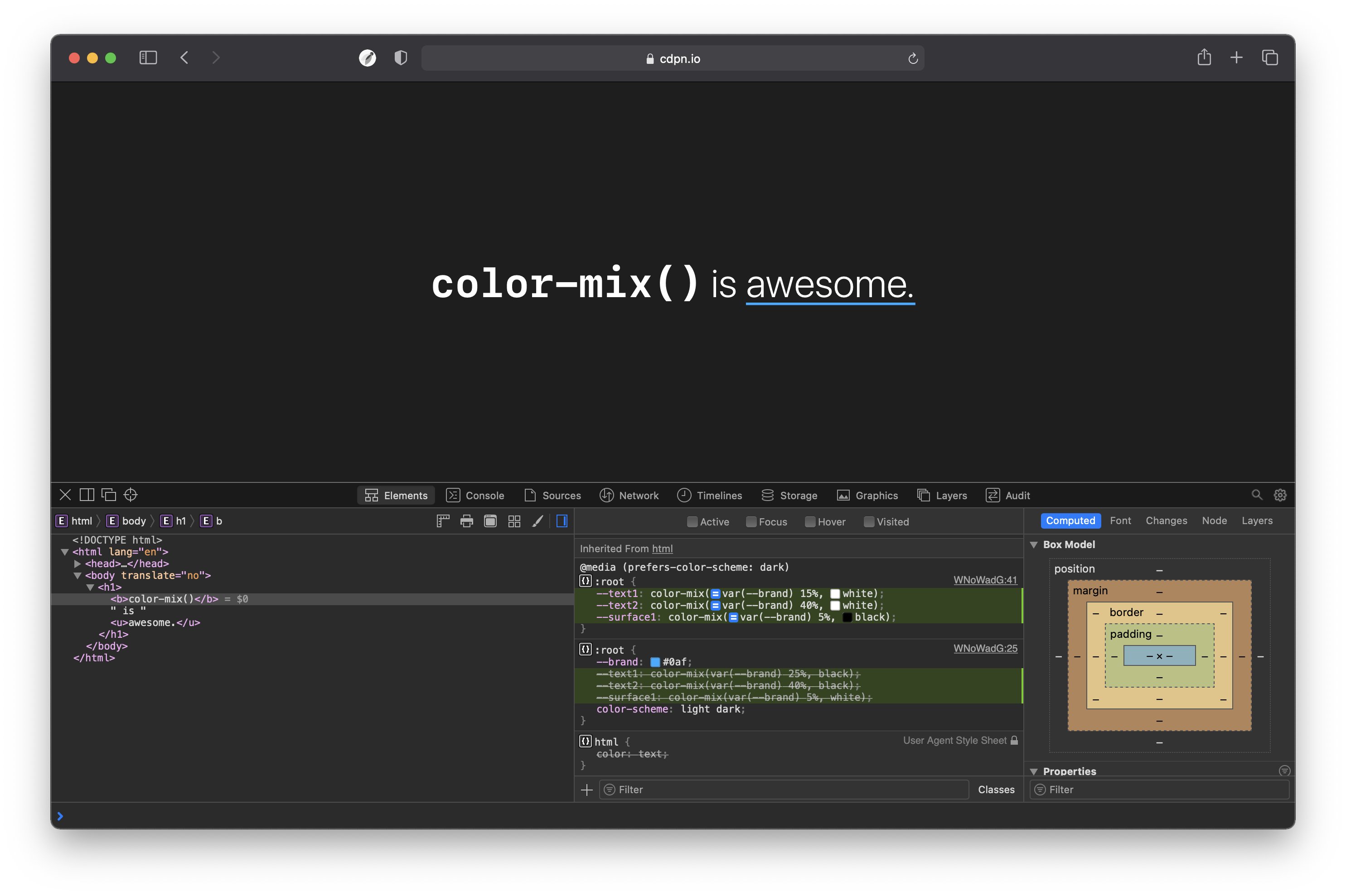The width and height of the screenshot is (1346, 896).
Task: Switch to the Audit tab
Action: [x=1008, y=496]
